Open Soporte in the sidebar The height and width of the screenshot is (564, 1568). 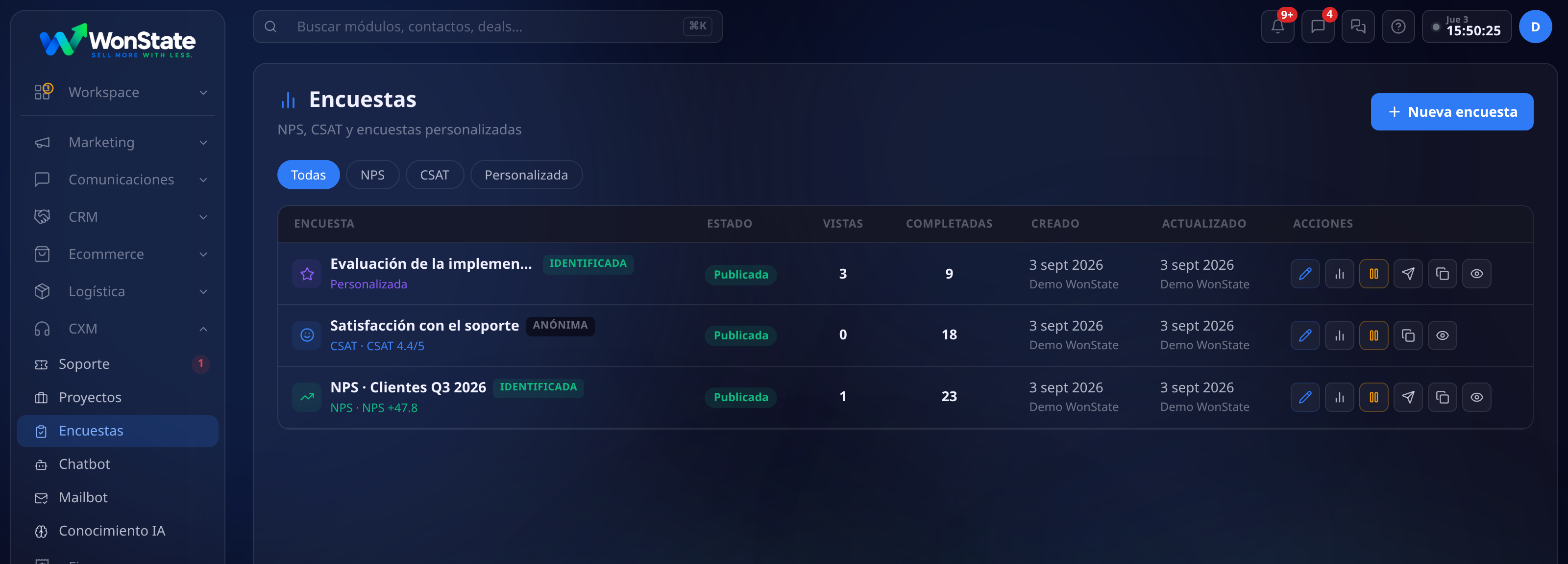118,364
